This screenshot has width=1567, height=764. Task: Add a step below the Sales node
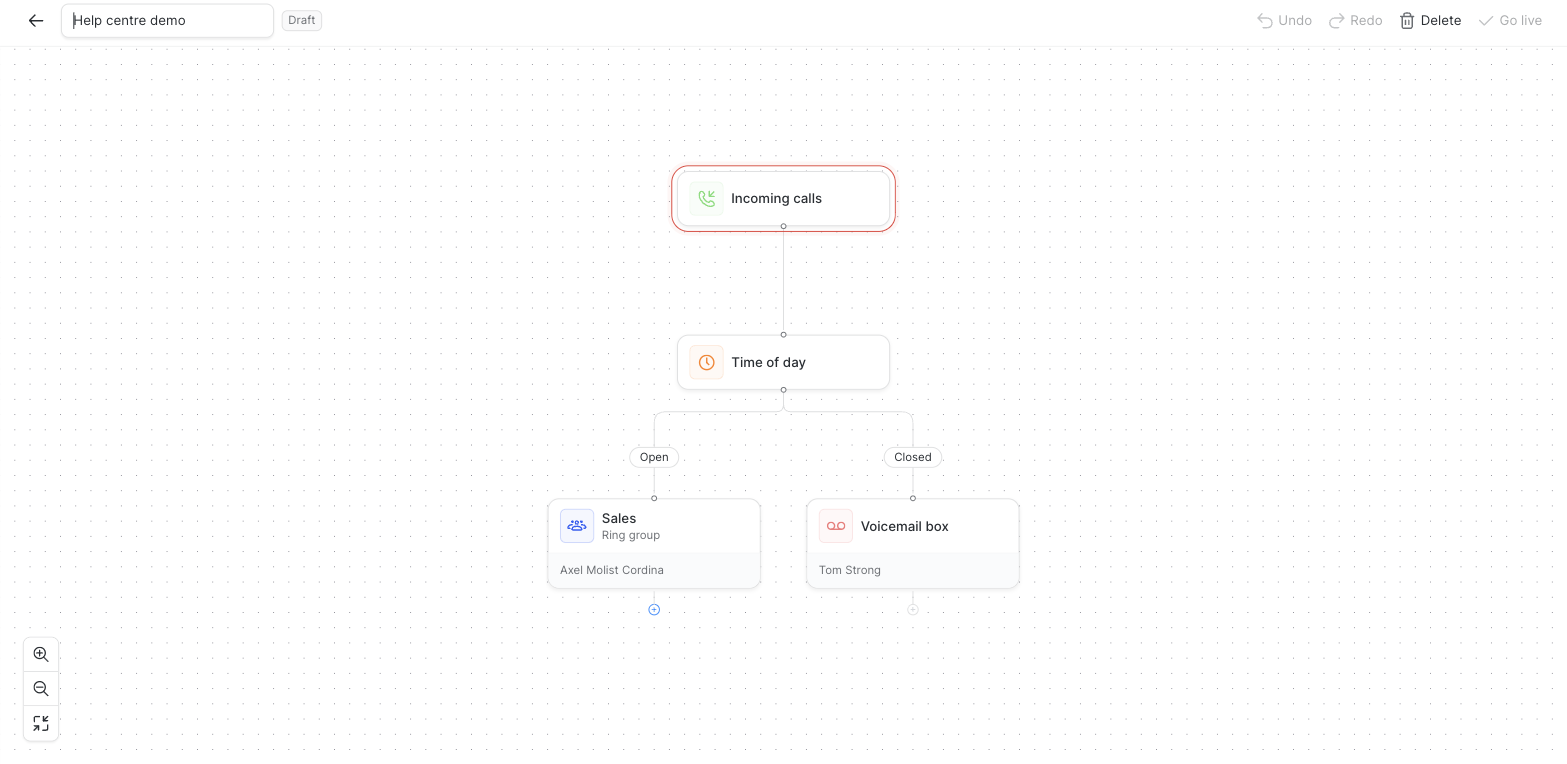pyautogui.click(x=654, y=609)
